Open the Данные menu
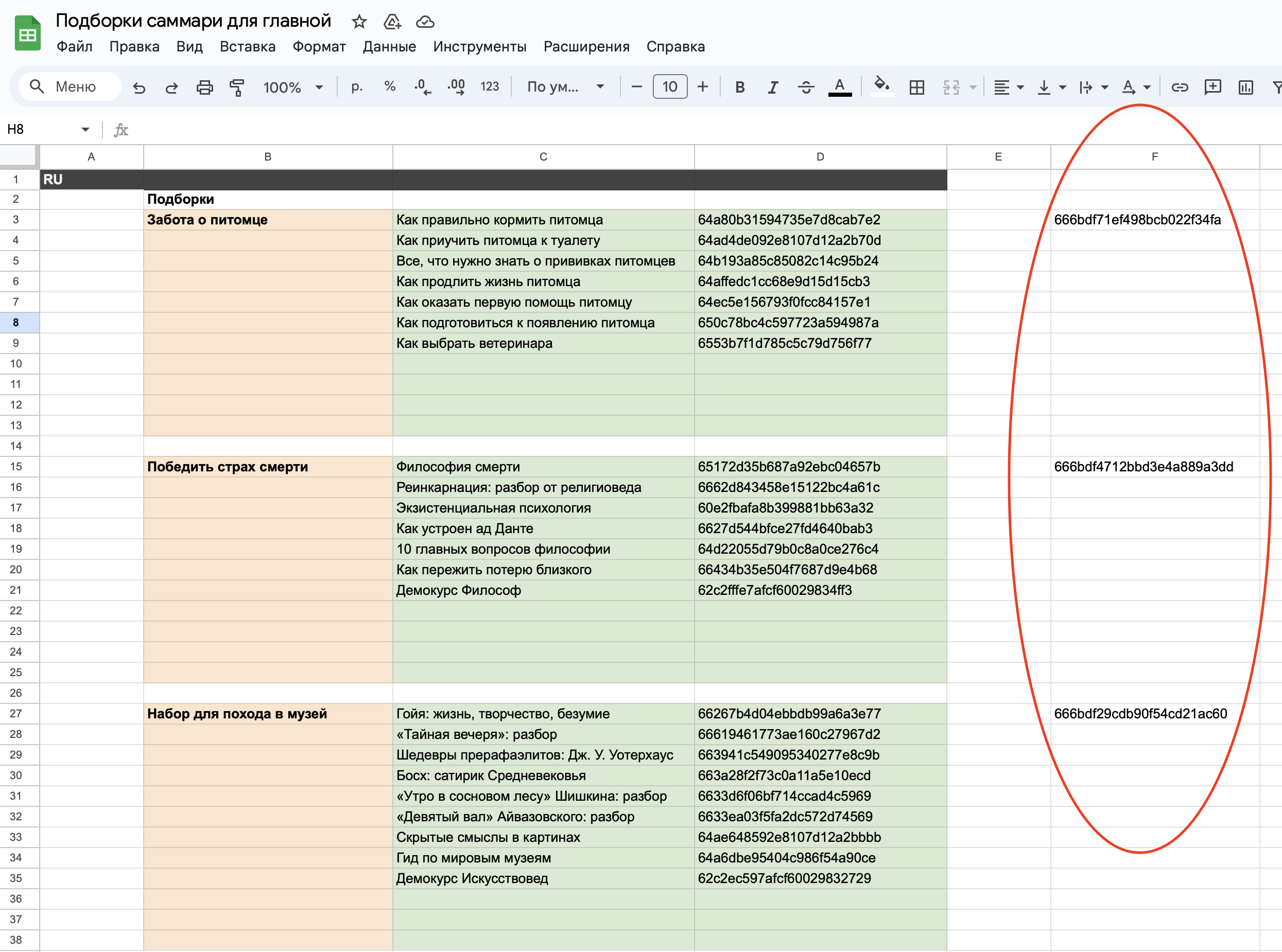 click(x=389, y=47)
